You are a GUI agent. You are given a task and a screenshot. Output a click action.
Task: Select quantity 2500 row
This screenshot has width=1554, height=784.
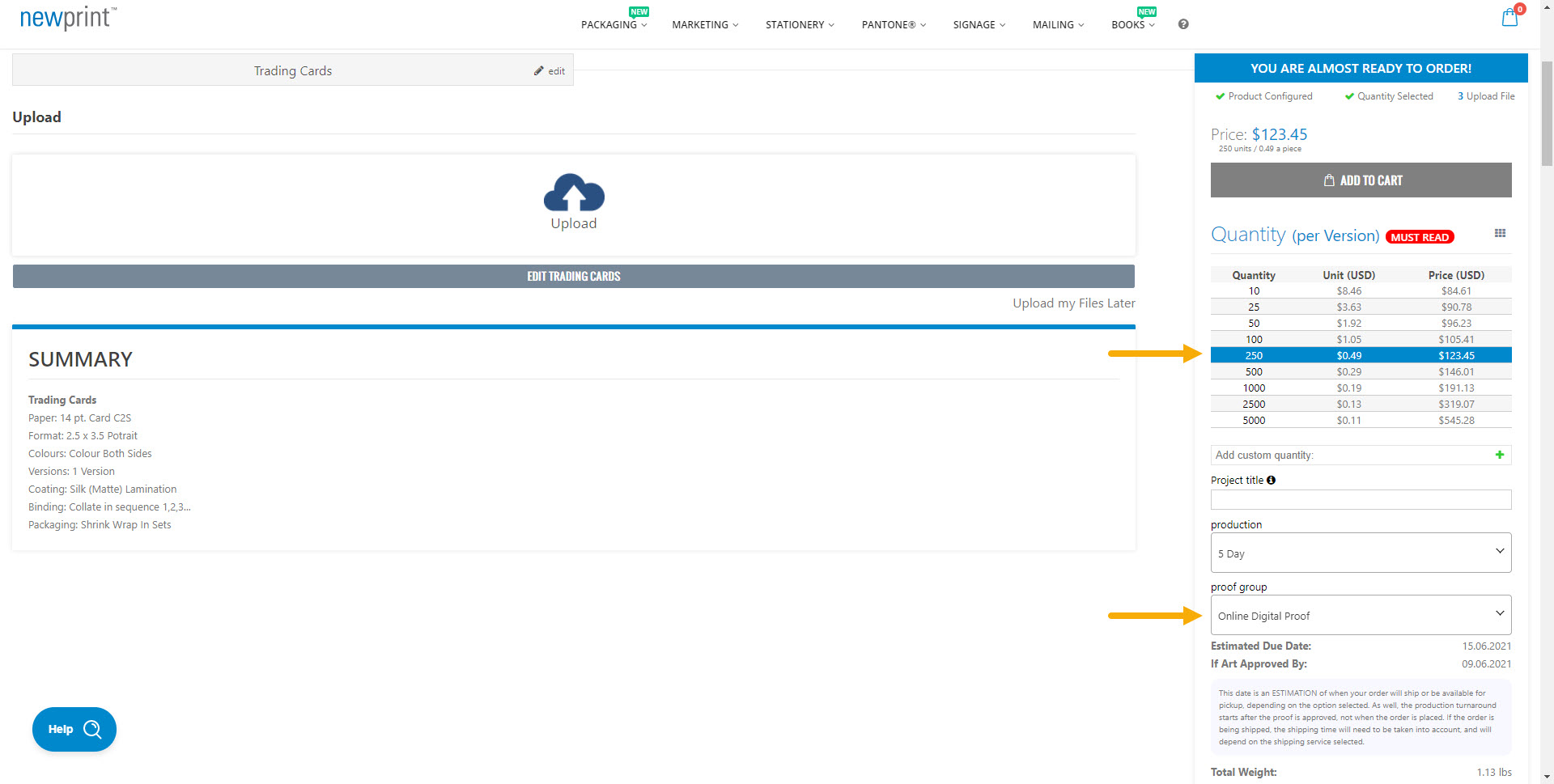(x=1361, y=404)
